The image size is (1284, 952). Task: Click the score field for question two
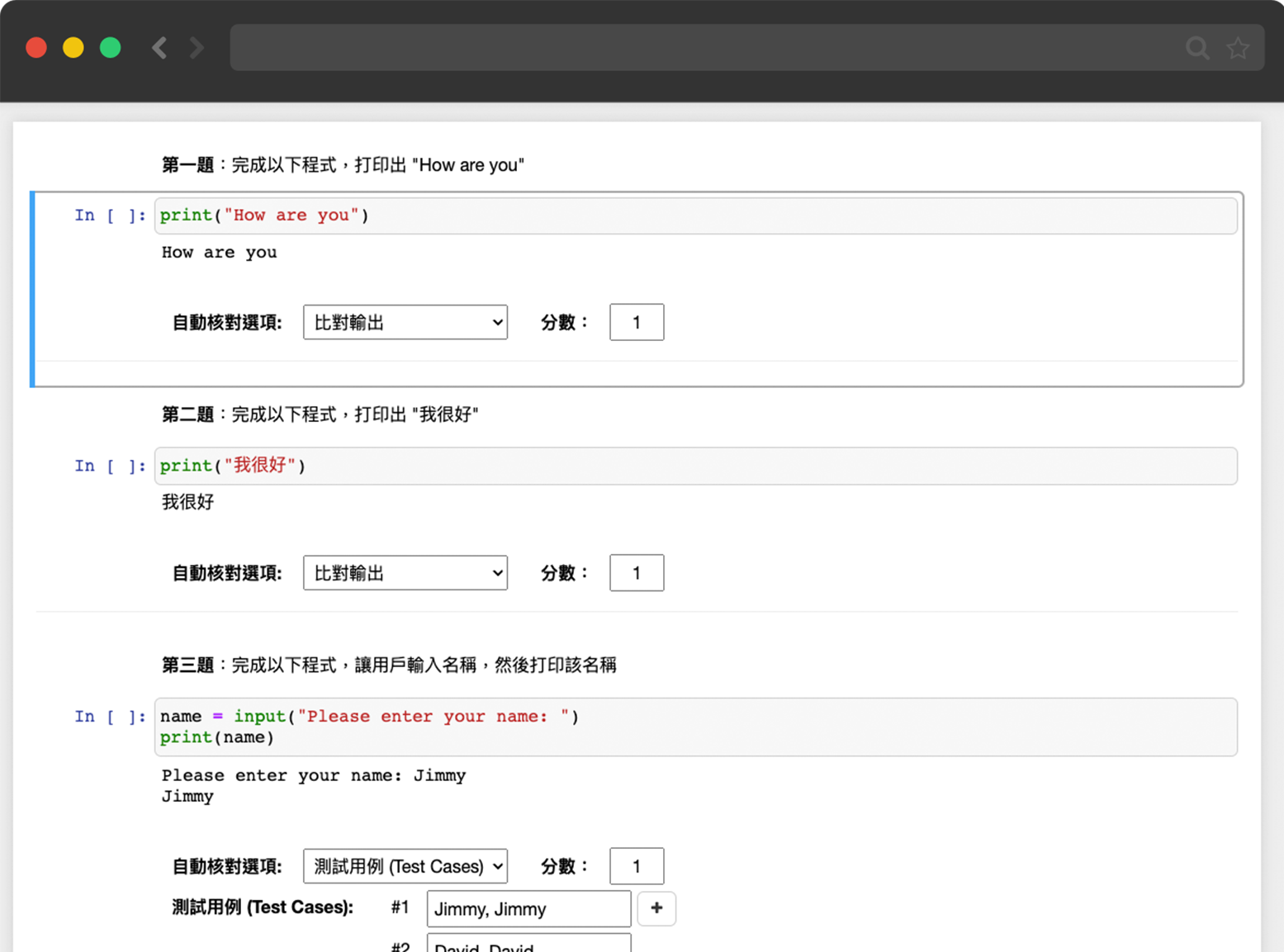tap(637, 573)
